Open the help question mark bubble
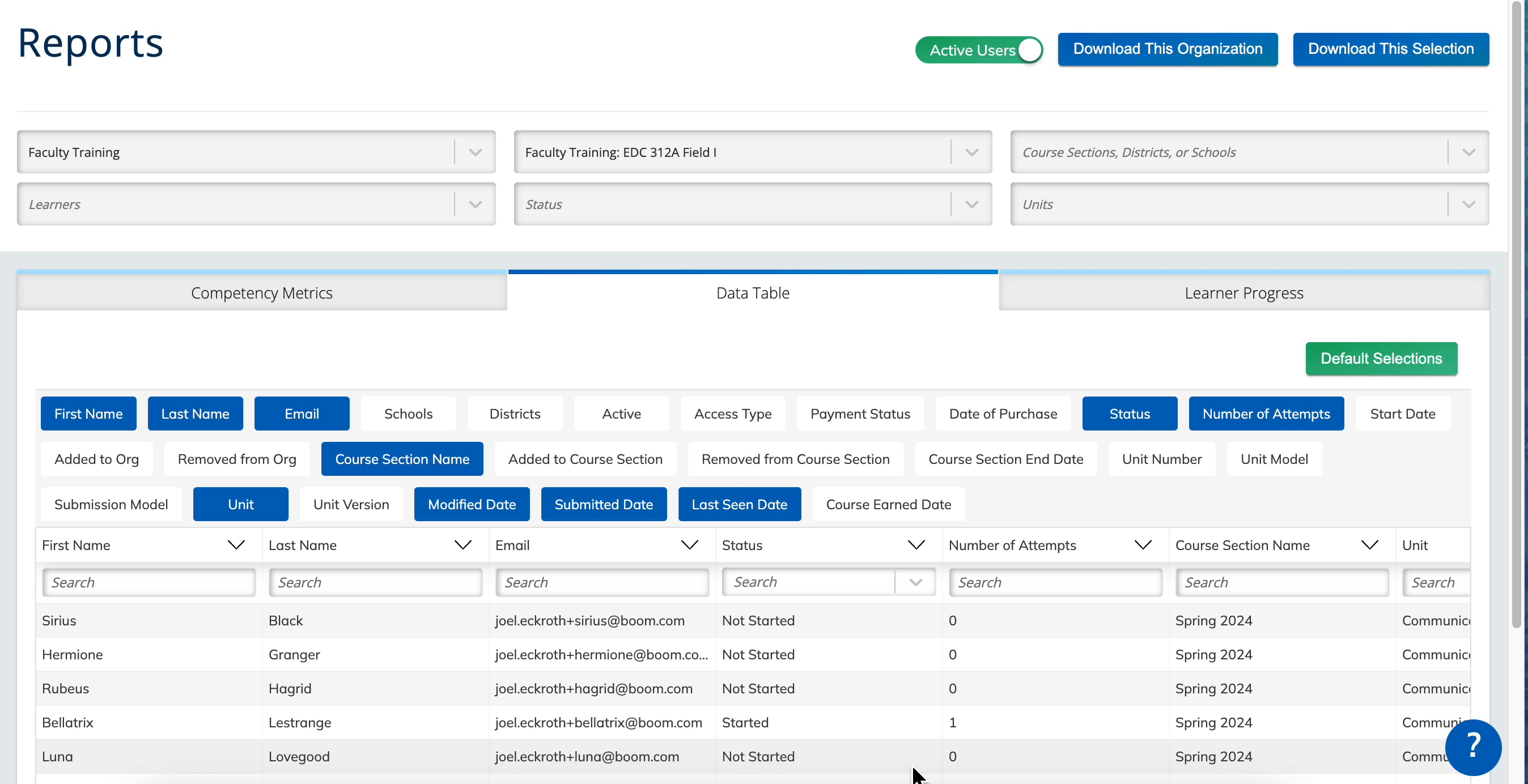The image size is (1528, 784). coord(1473,747)
